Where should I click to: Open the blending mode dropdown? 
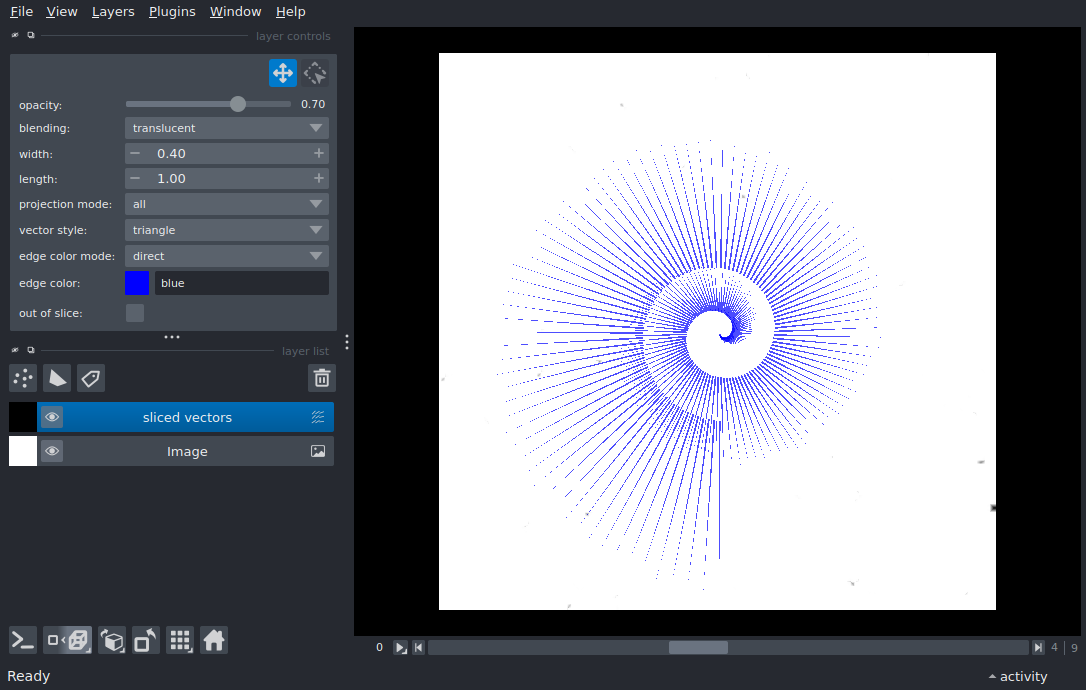(x=227, y=128)
